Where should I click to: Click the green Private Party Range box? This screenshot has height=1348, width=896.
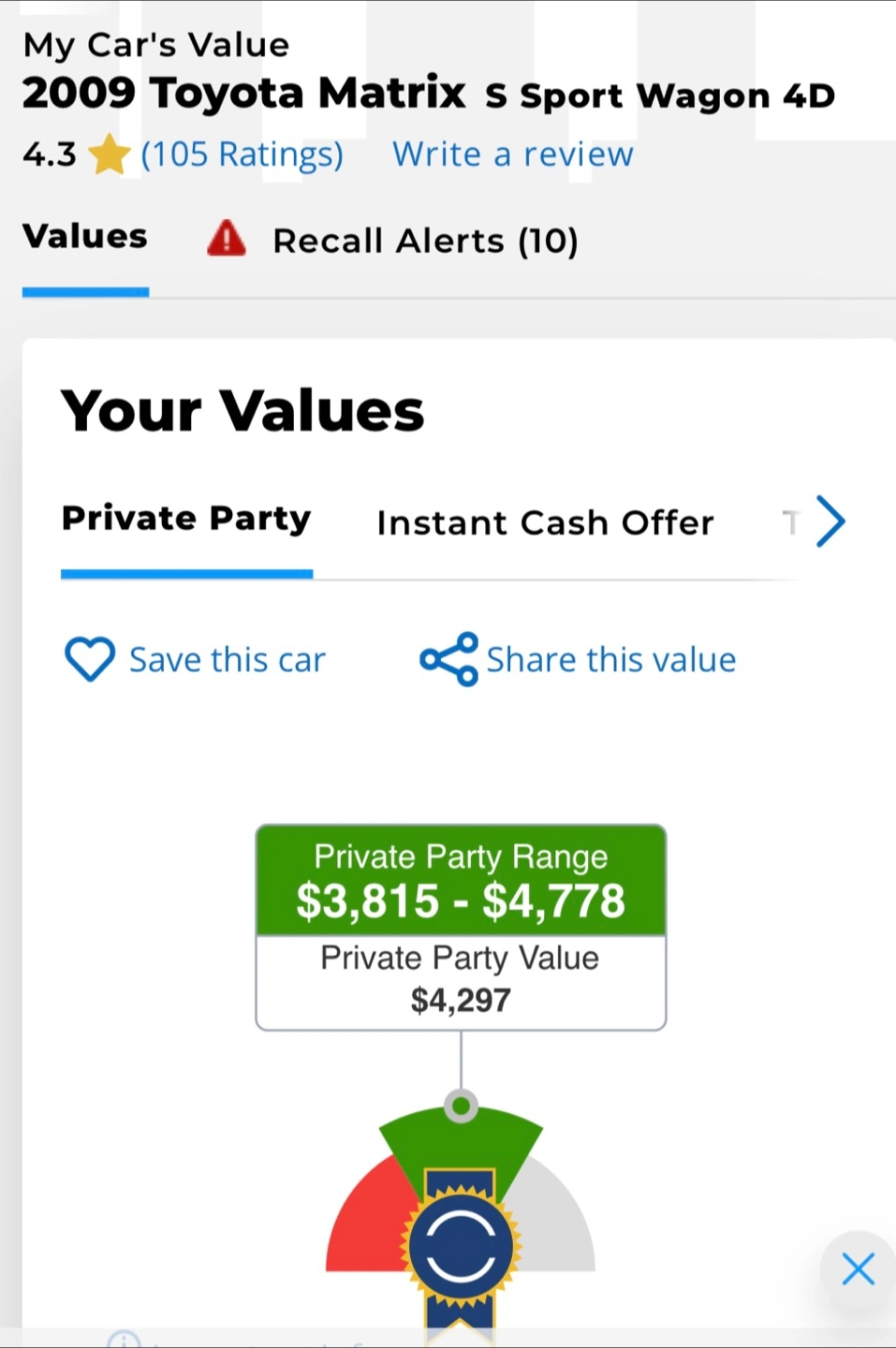pos(461,880)
